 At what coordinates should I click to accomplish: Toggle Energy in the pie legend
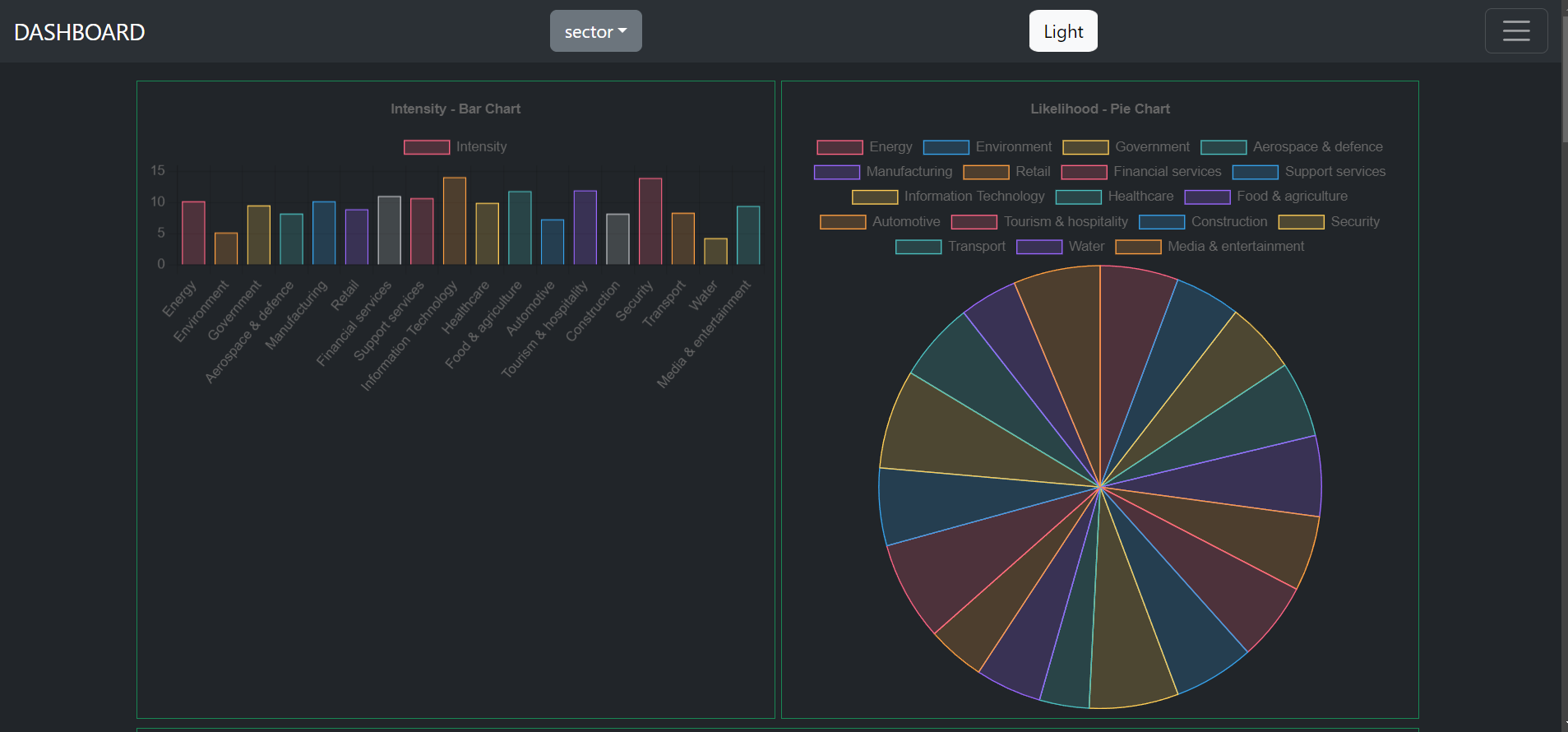coord(865,146)
